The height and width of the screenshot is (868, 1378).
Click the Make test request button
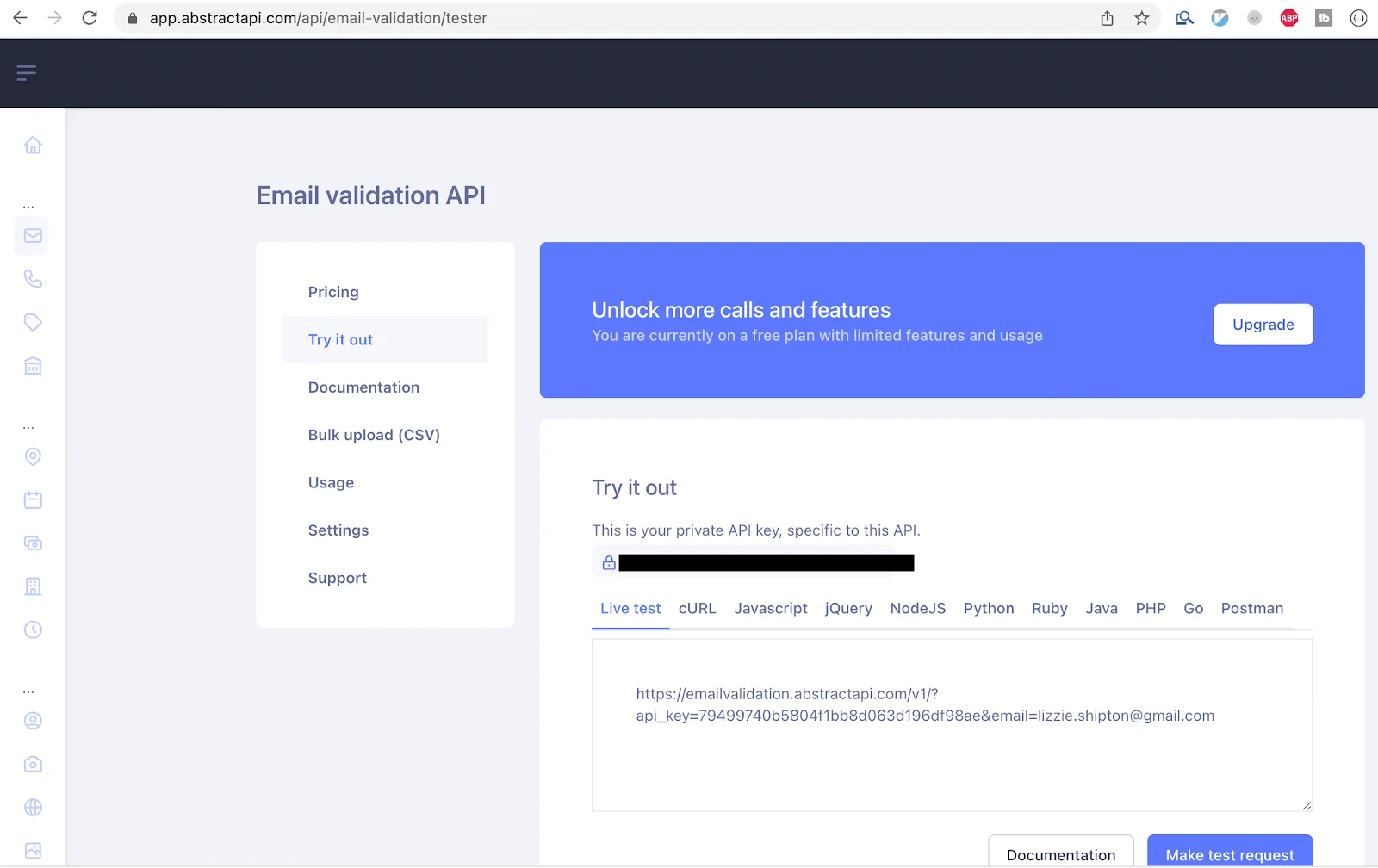click(x=1229, y=854)
